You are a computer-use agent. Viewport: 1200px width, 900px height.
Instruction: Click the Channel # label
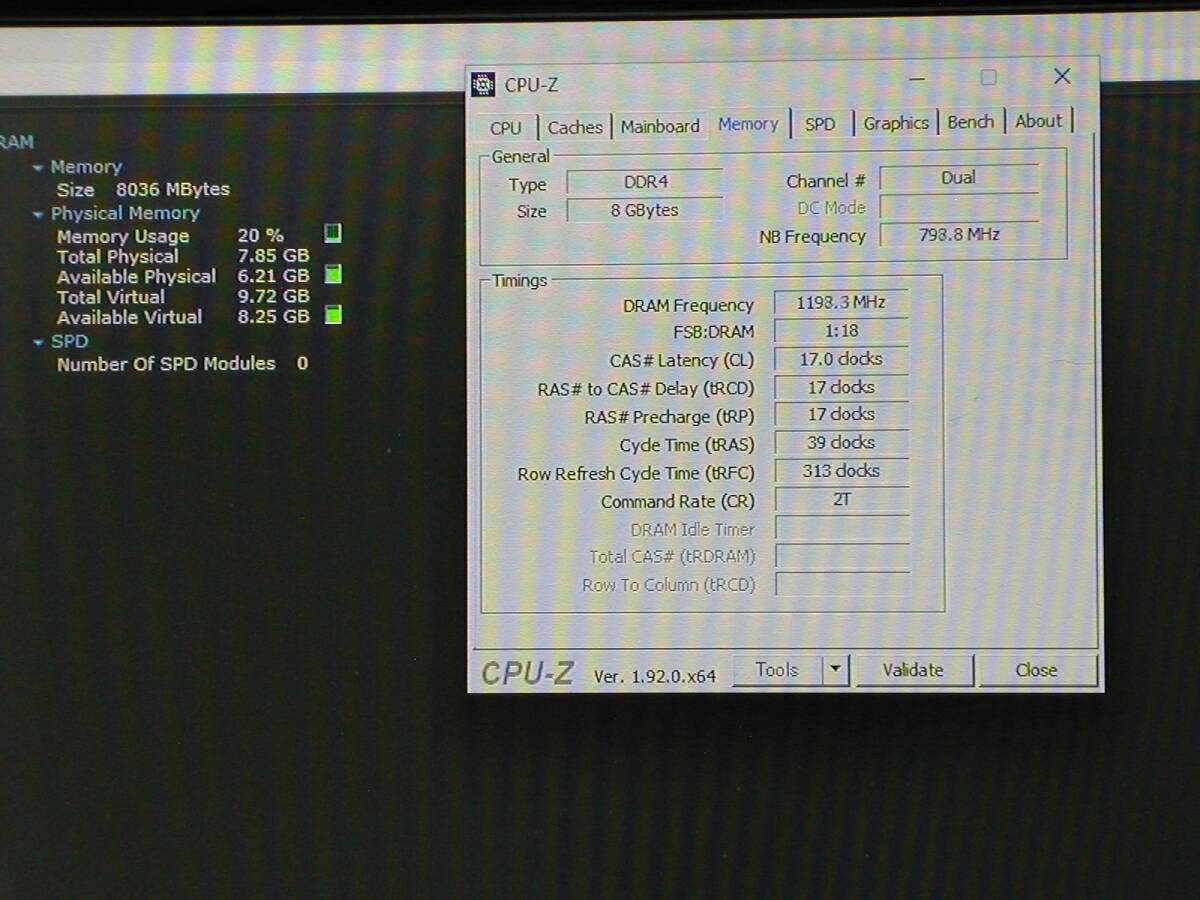coord(826,181)
